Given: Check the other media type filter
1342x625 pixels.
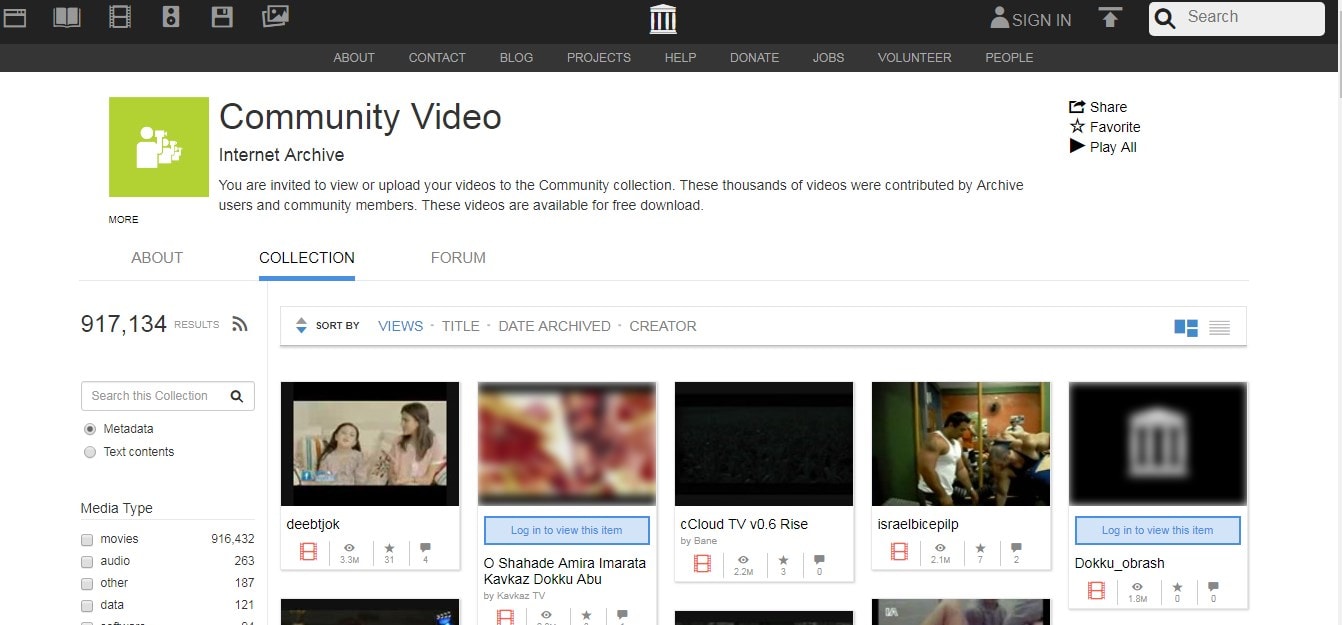Looking at the screenshot, I should tap(87, 584).
